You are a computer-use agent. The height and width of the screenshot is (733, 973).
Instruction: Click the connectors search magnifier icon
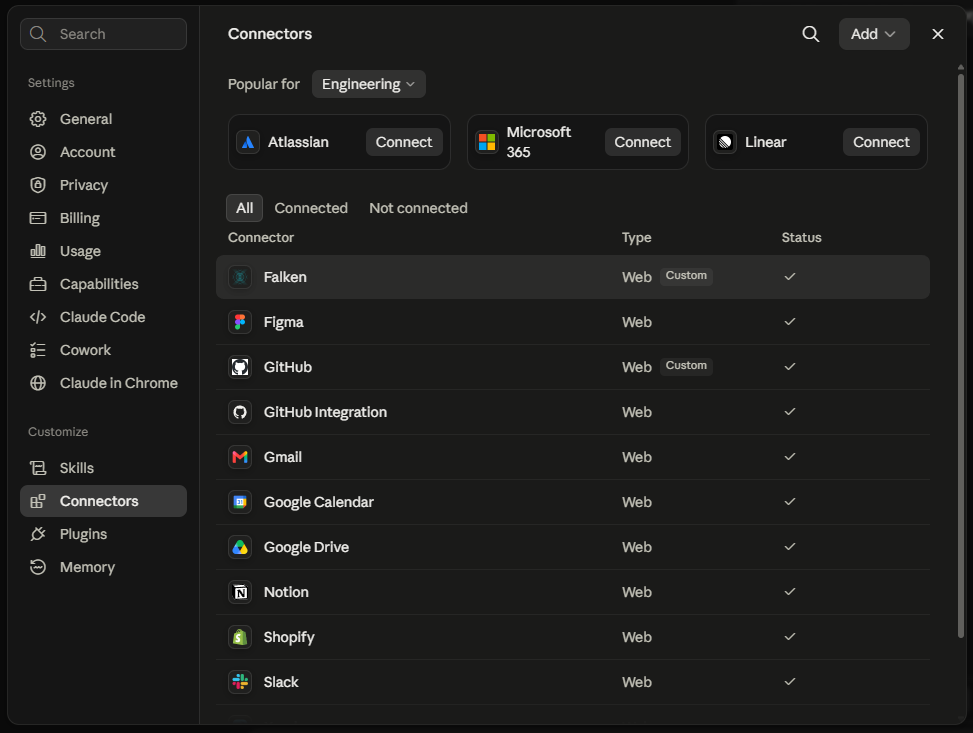pyautogui.click(x=810, y=34)
